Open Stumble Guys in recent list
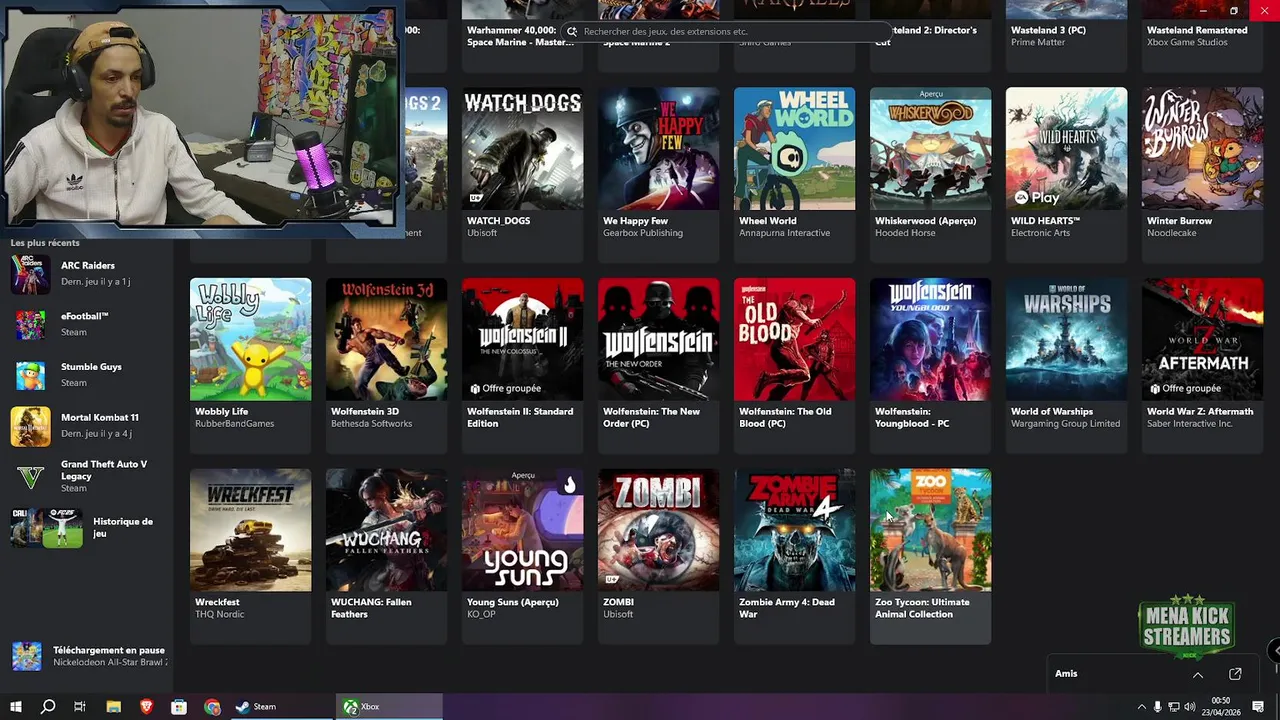 85,374
